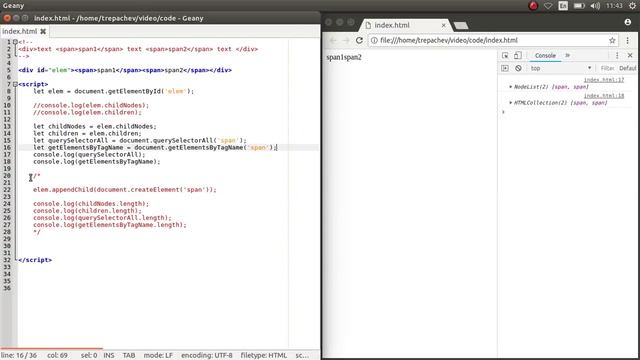
Task: Toggle the console sidebar icon
Action: [x=505, y=68]
